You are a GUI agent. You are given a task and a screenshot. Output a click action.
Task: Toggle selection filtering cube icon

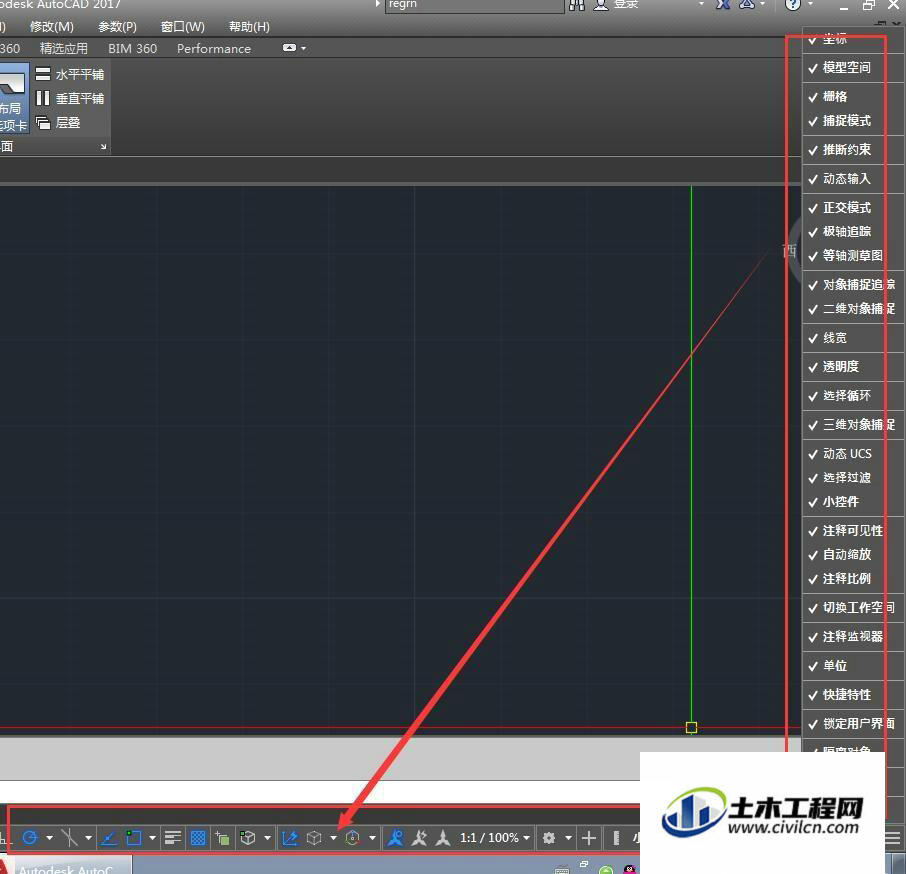314,838
